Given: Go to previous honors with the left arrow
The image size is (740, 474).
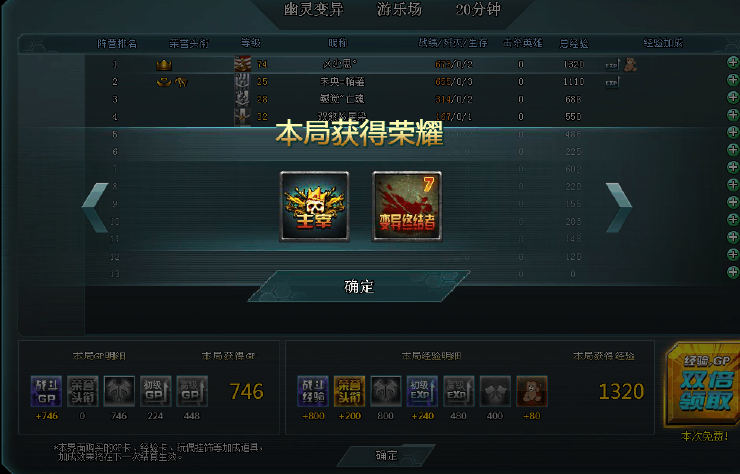Looking at the screenshot, I should [95, 208].
